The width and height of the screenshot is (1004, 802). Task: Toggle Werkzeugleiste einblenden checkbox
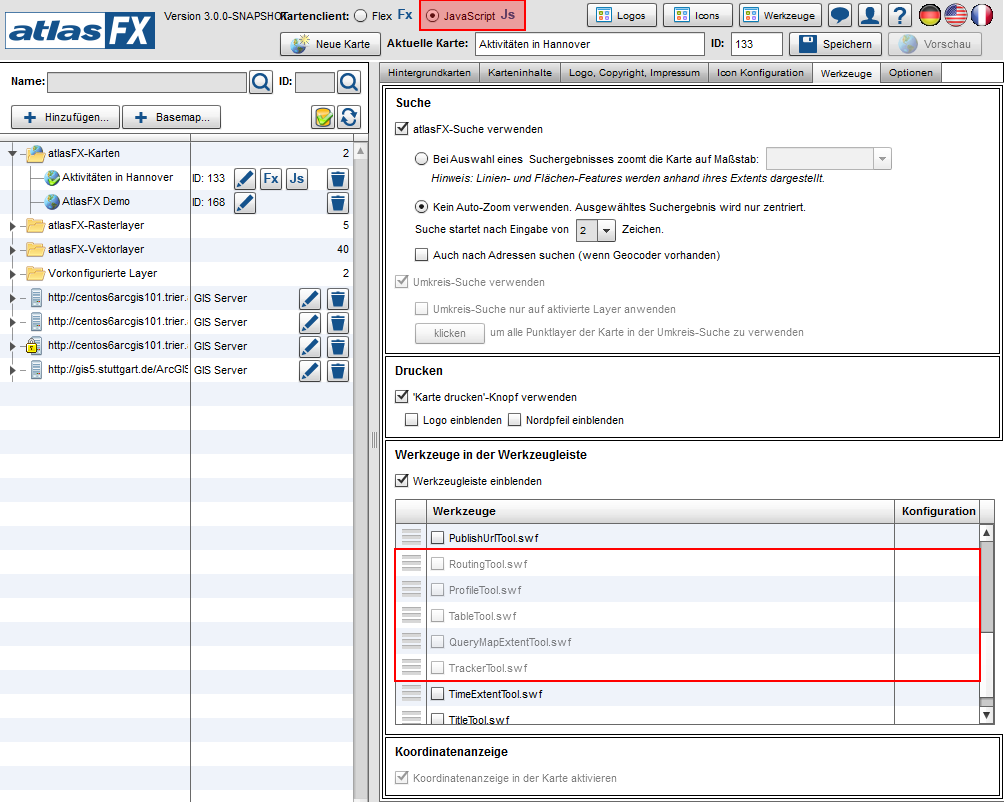point(402,481)
